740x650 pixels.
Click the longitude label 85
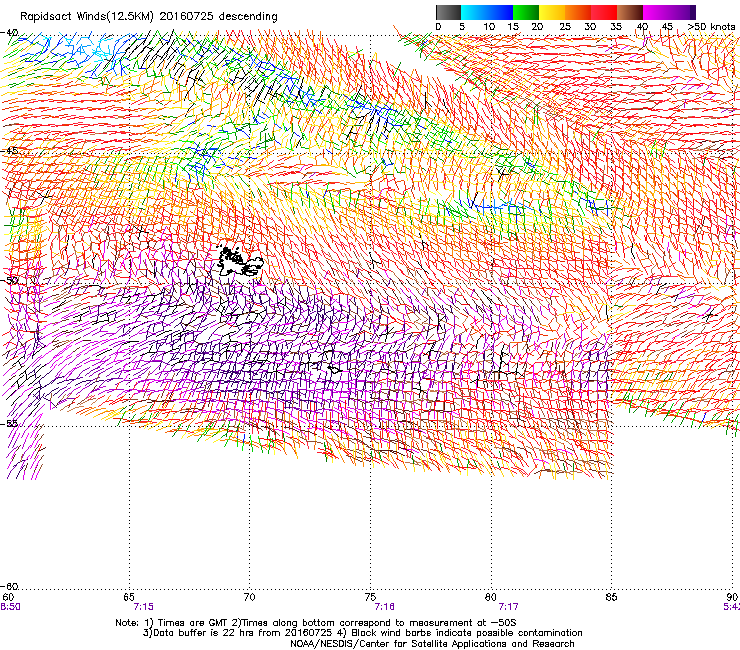[x=611, y=597]
